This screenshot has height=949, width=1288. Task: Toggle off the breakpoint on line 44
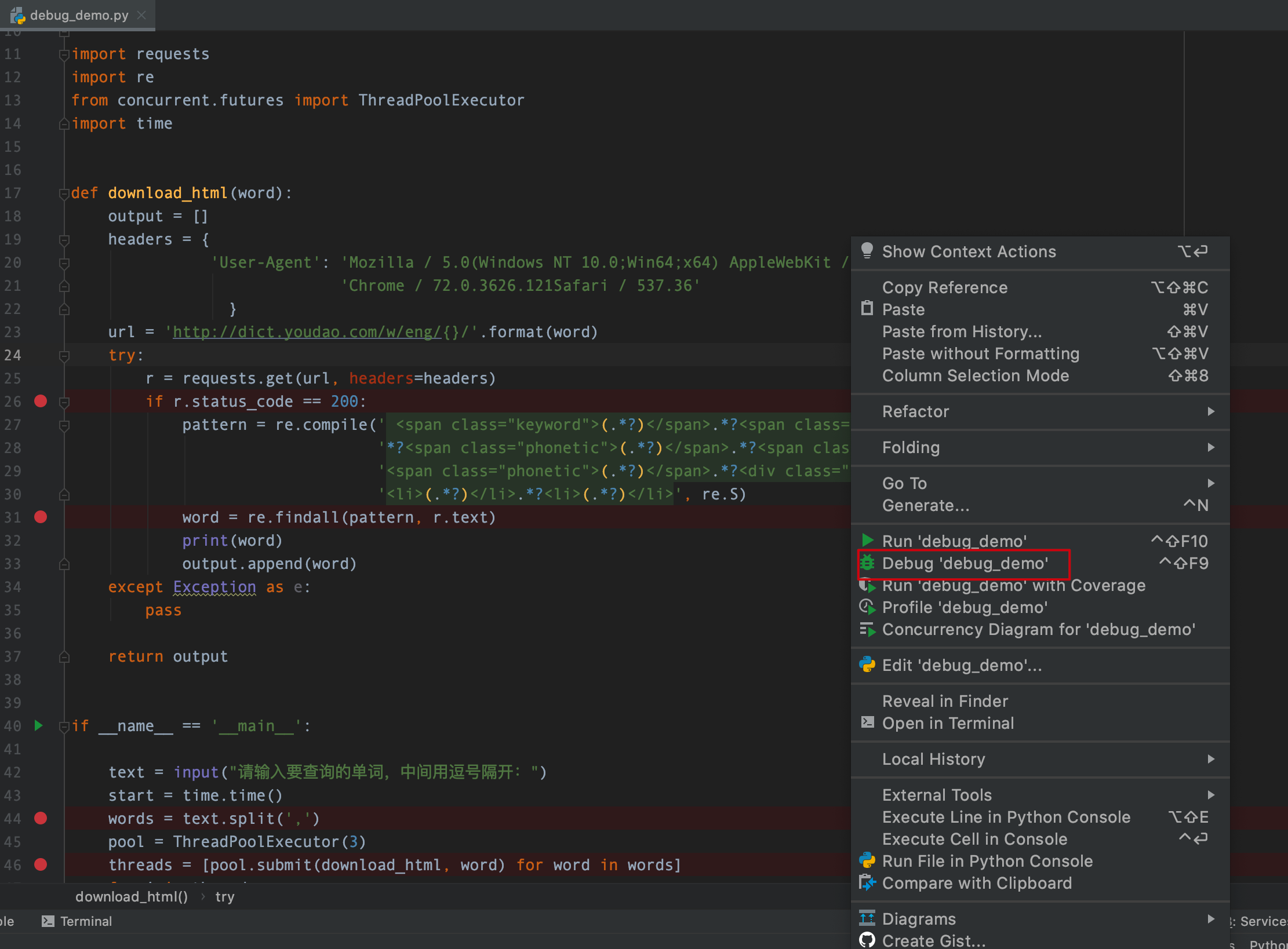tap(41, 818)
